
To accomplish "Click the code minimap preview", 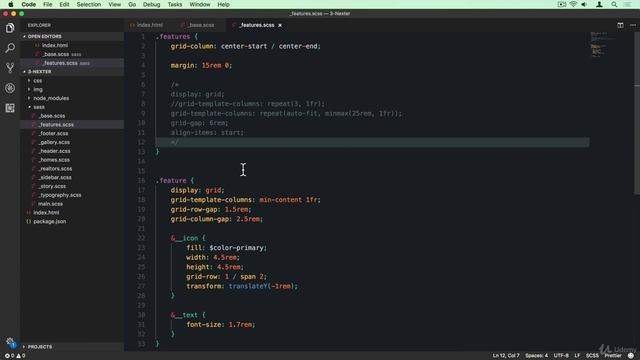I will [604, 45].
